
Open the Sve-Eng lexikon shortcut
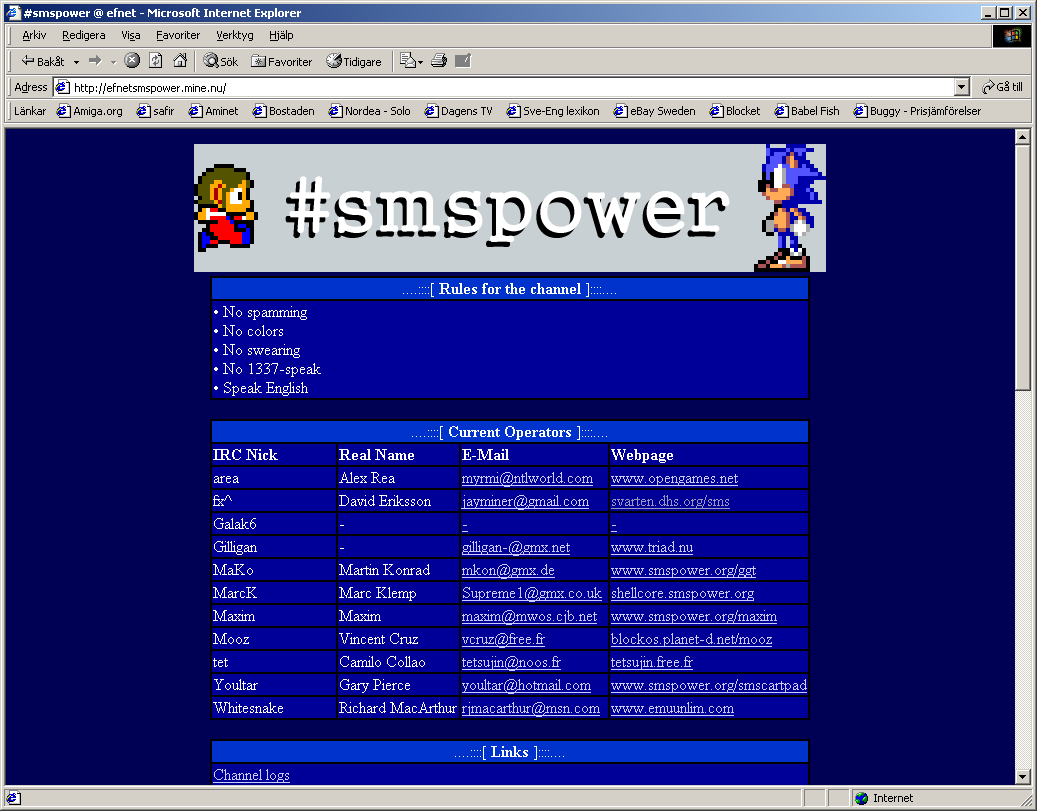[553, 111]
